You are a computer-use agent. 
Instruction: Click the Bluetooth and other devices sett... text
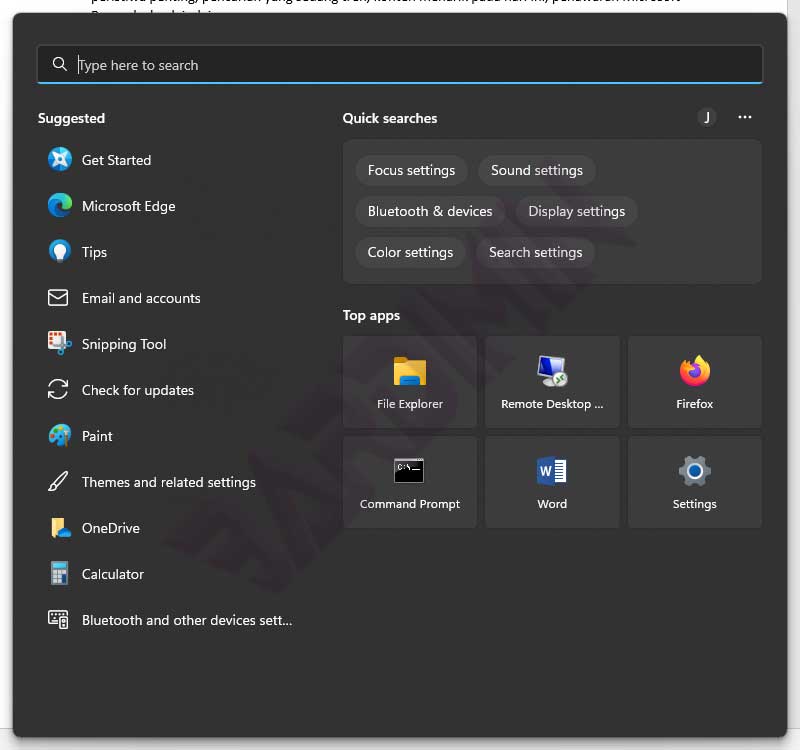[187, 620]
